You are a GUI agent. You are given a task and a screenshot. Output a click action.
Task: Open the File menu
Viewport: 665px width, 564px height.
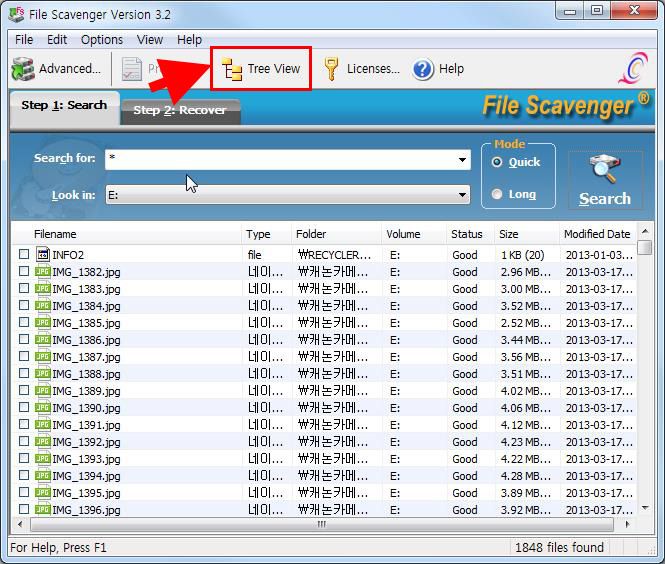click(24, 40)
